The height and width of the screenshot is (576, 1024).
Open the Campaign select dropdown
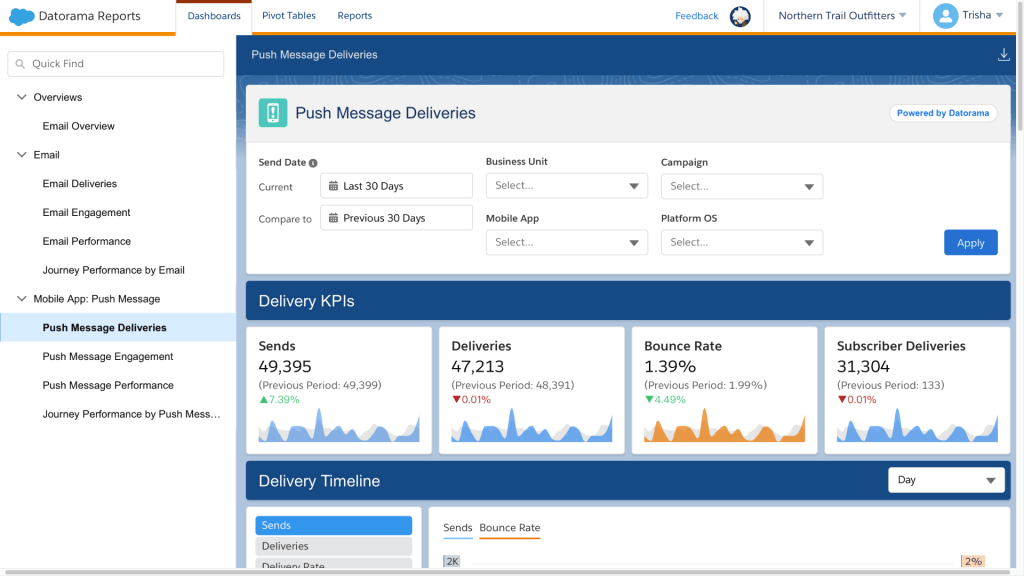[741, 186]
